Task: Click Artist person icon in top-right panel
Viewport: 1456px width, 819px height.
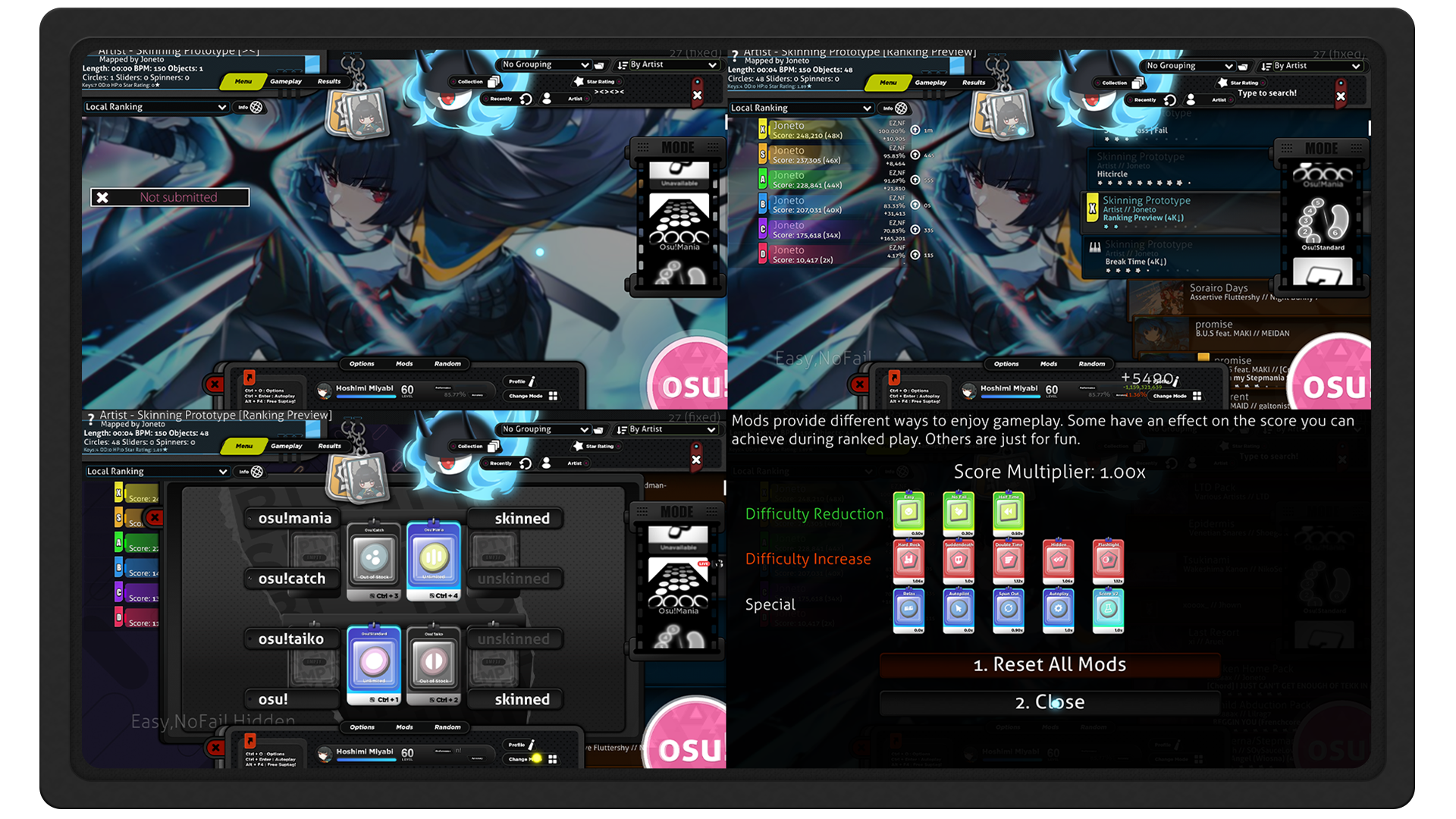Action: 1191,99
